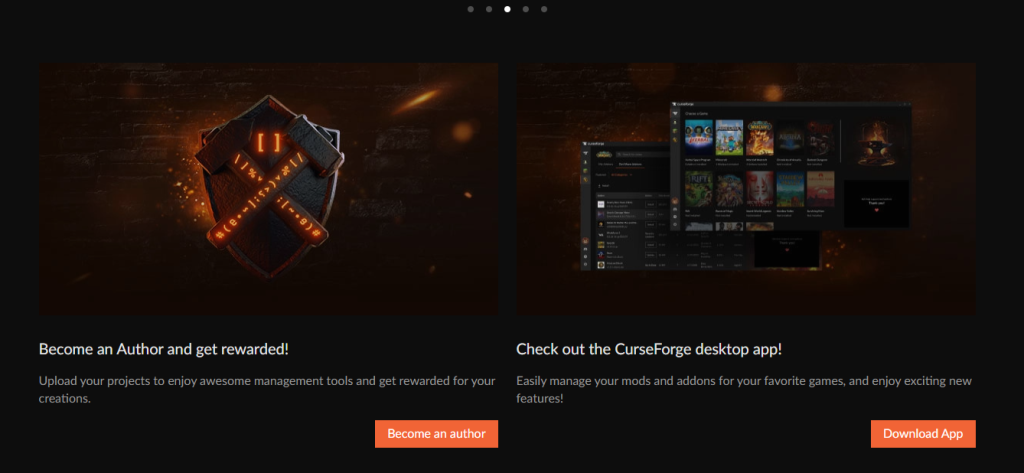The image size is (1024, 473).
Task: Open the crossed hammers shield banner image
Action: [268, 189]
